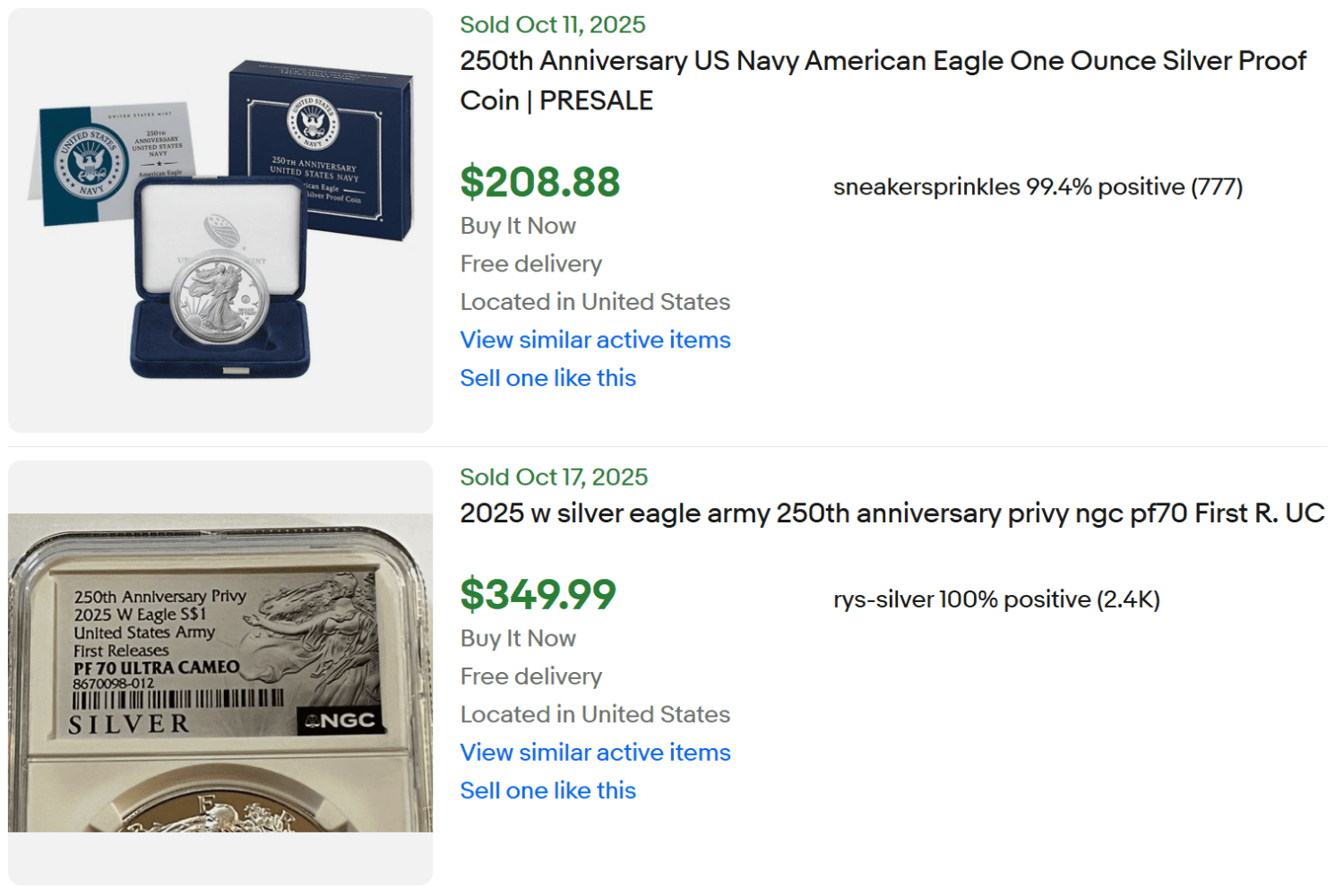Click Buy It Now on the Navy coin listing
The width and height of the screenshot is (1344, 896).
(518, 226)
